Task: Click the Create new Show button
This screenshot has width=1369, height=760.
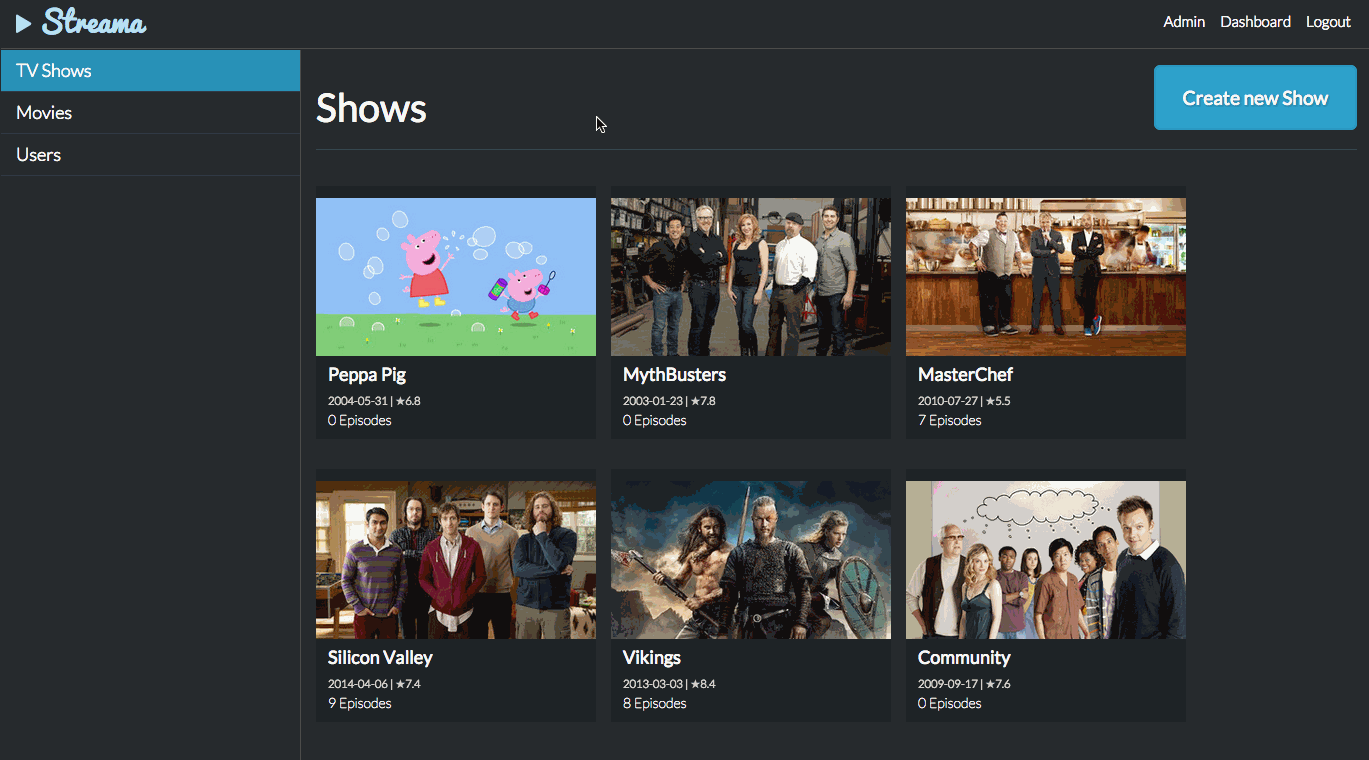Action: click(x=1255, y=98)
